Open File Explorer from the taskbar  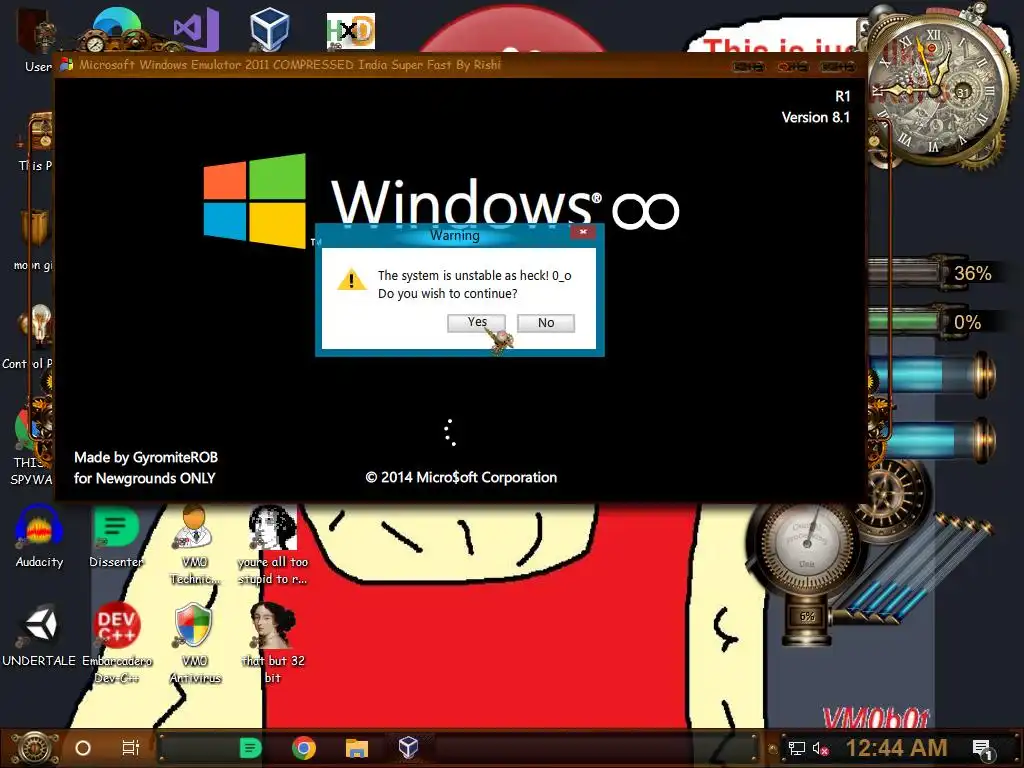pyautogui.click(x=357, y=748)
